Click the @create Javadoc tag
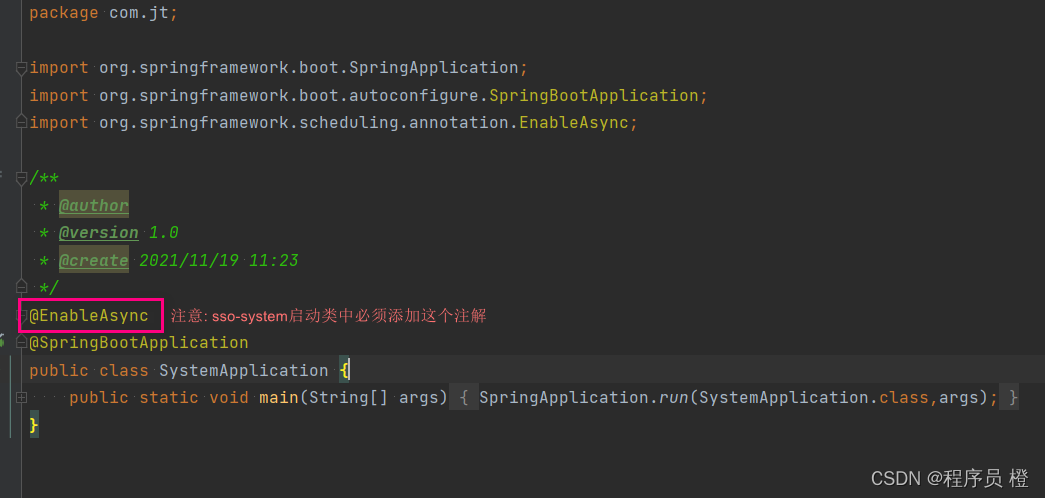This screenshot has height=498, width=1045. [94, 260]
